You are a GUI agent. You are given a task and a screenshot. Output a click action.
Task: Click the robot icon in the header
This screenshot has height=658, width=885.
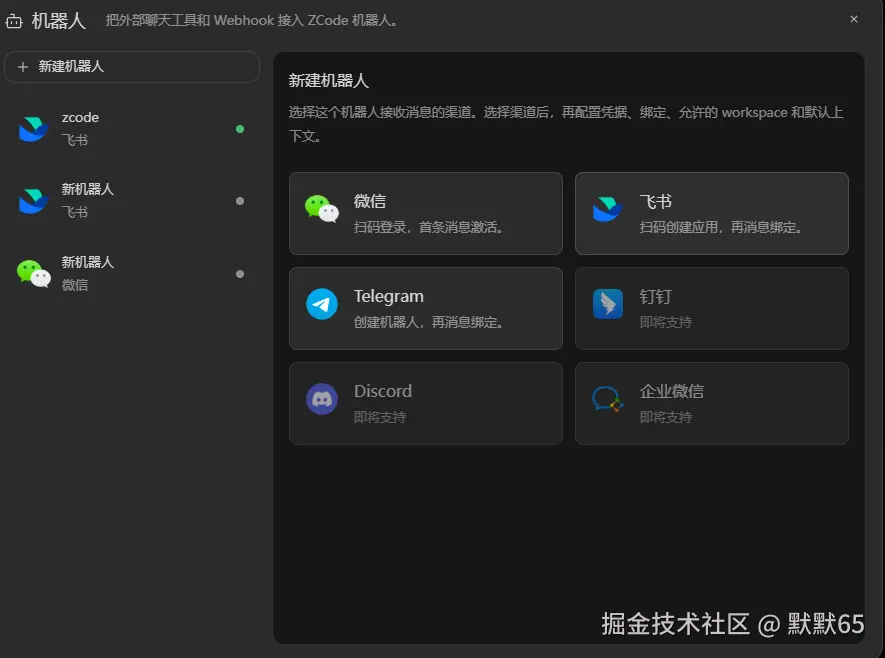[x=14, y=21]
